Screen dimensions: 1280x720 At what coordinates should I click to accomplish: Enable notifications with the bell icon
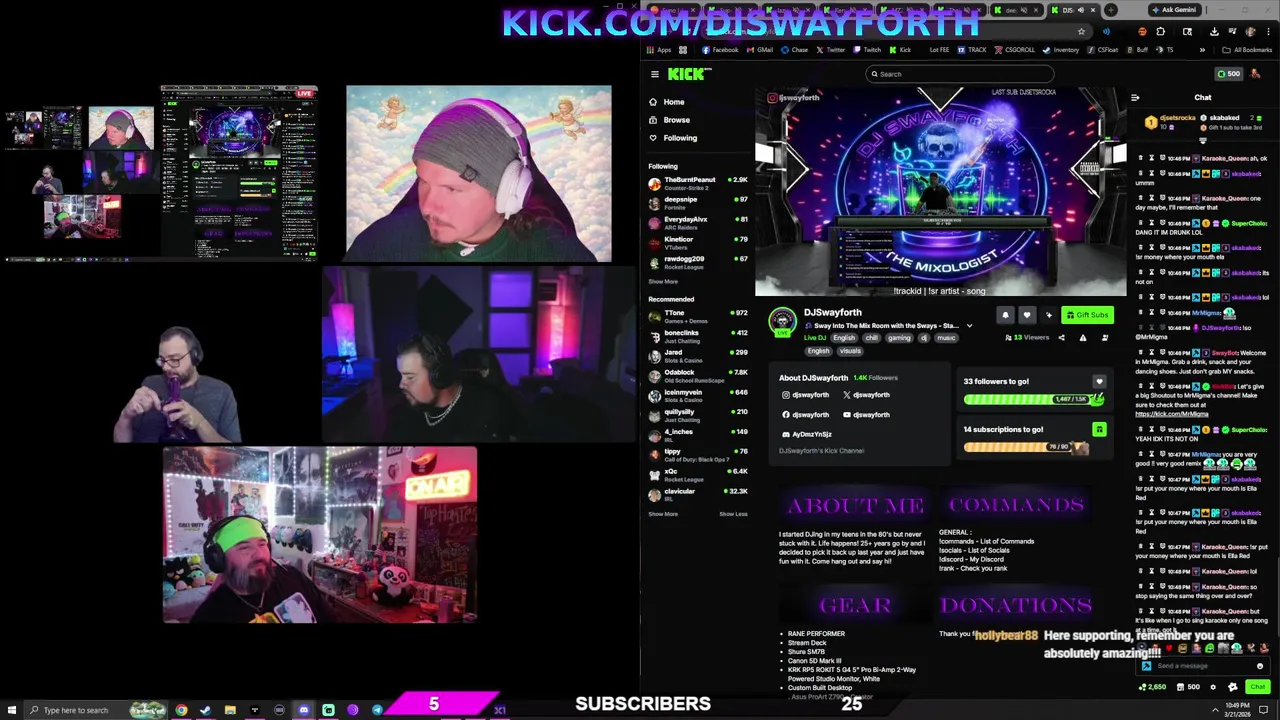coord(1005,315)
